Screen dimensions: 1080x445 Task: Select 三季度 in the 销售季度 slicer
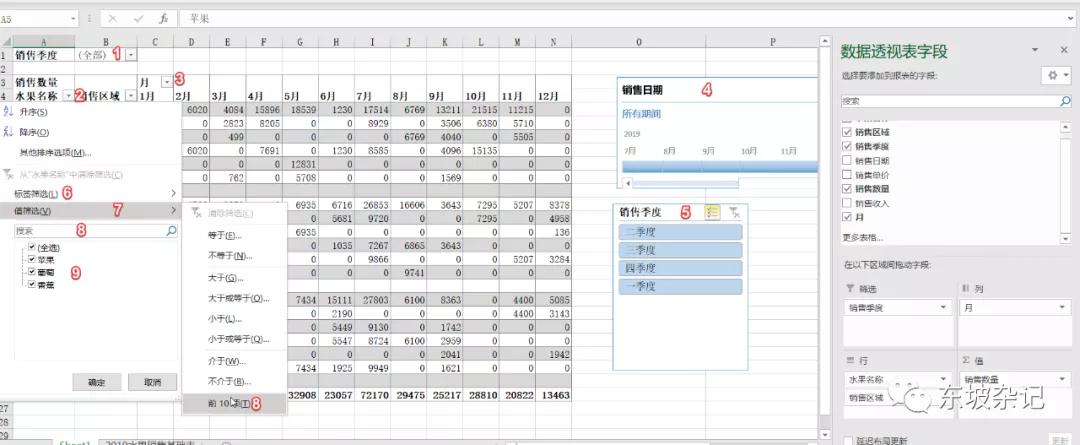pyautogui.click(x=681, y=250)
